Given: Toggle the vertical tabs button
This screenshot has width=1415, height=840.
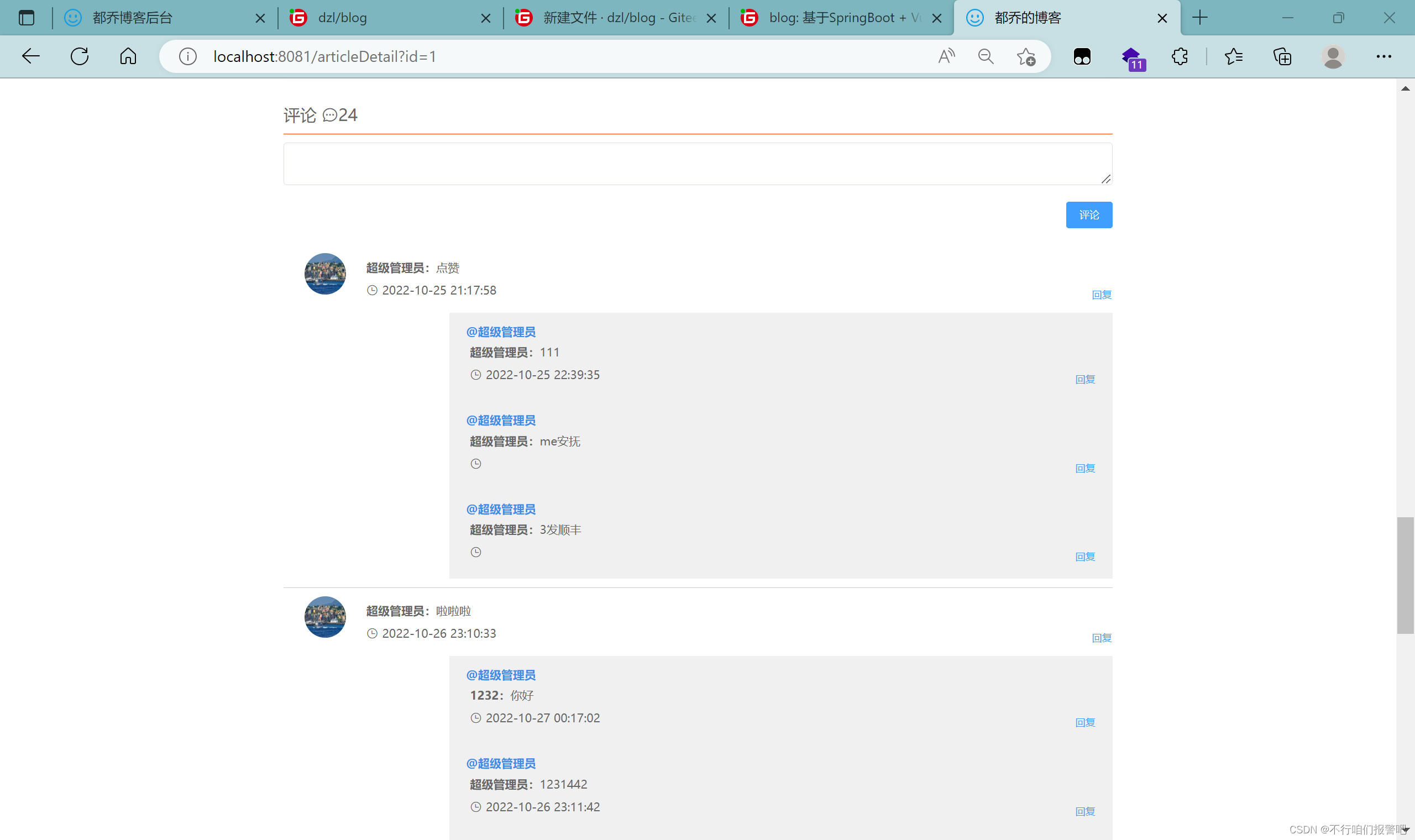Looking at the screenshot, I should (x=26, y=18).
